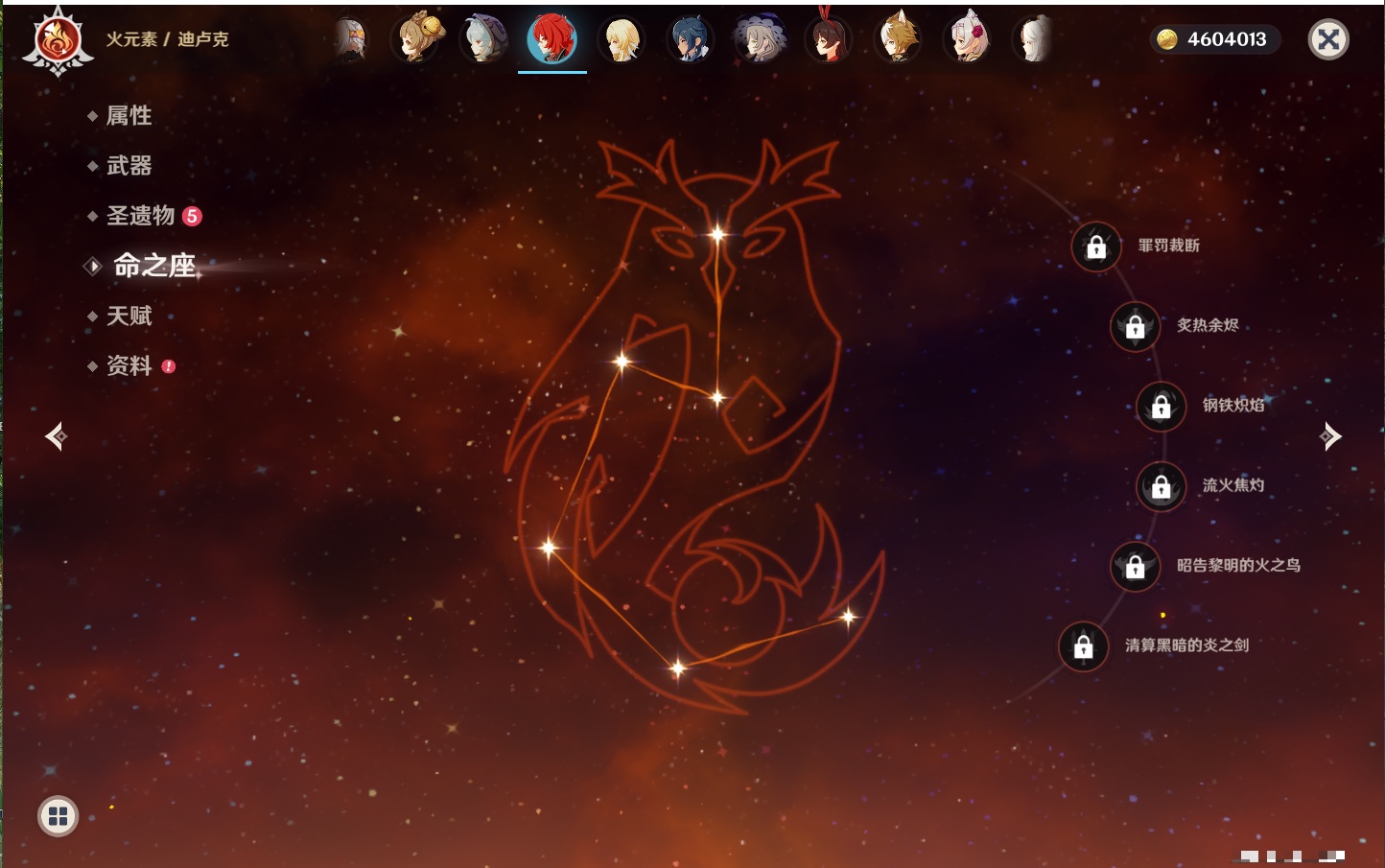The image size is (1385, 868).
Task: Click the Mora balance 4604013
Action: 1214,39
